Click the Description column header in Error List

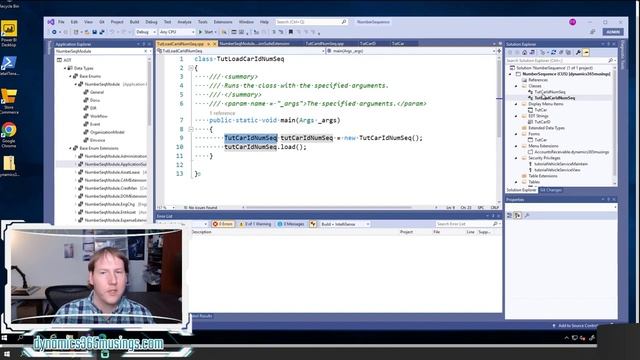click(x=202, y=232)
